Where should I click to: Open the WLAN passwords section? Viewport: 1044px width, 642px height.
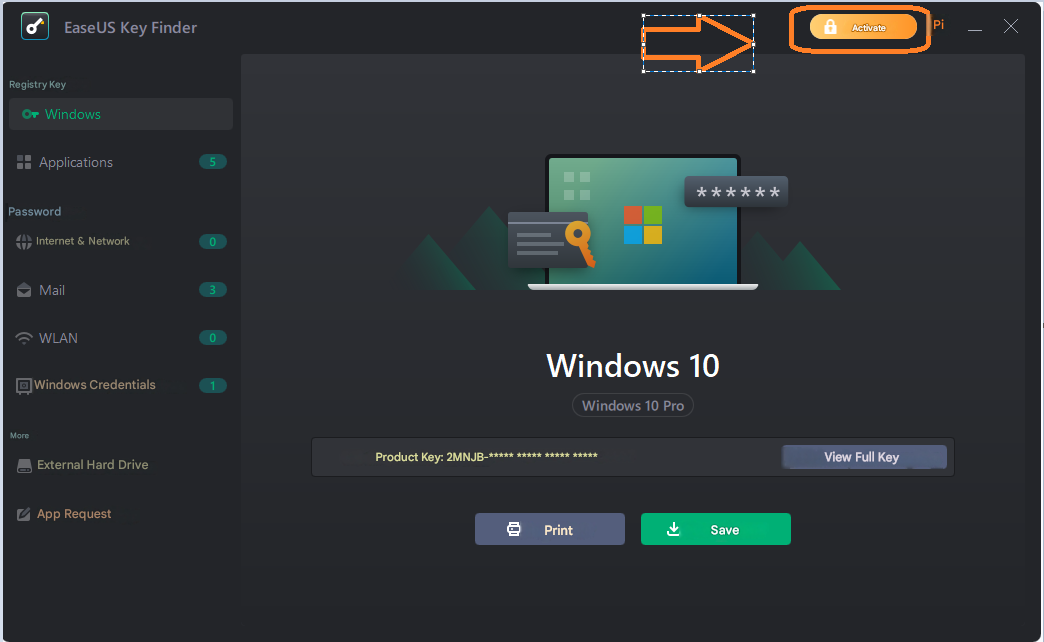pos(121,338)
